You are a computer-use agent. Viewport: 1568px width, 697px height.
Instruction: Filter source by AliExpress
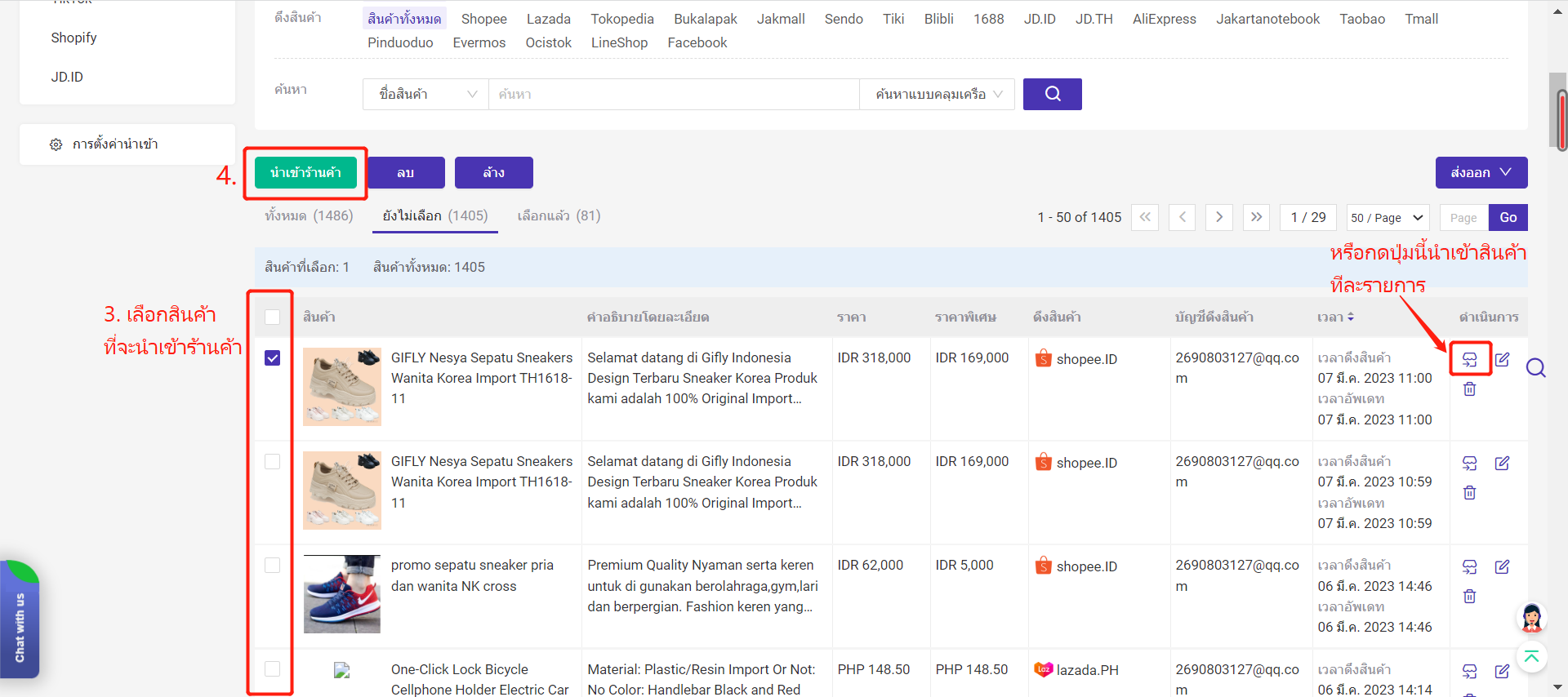pos(1164,19)
